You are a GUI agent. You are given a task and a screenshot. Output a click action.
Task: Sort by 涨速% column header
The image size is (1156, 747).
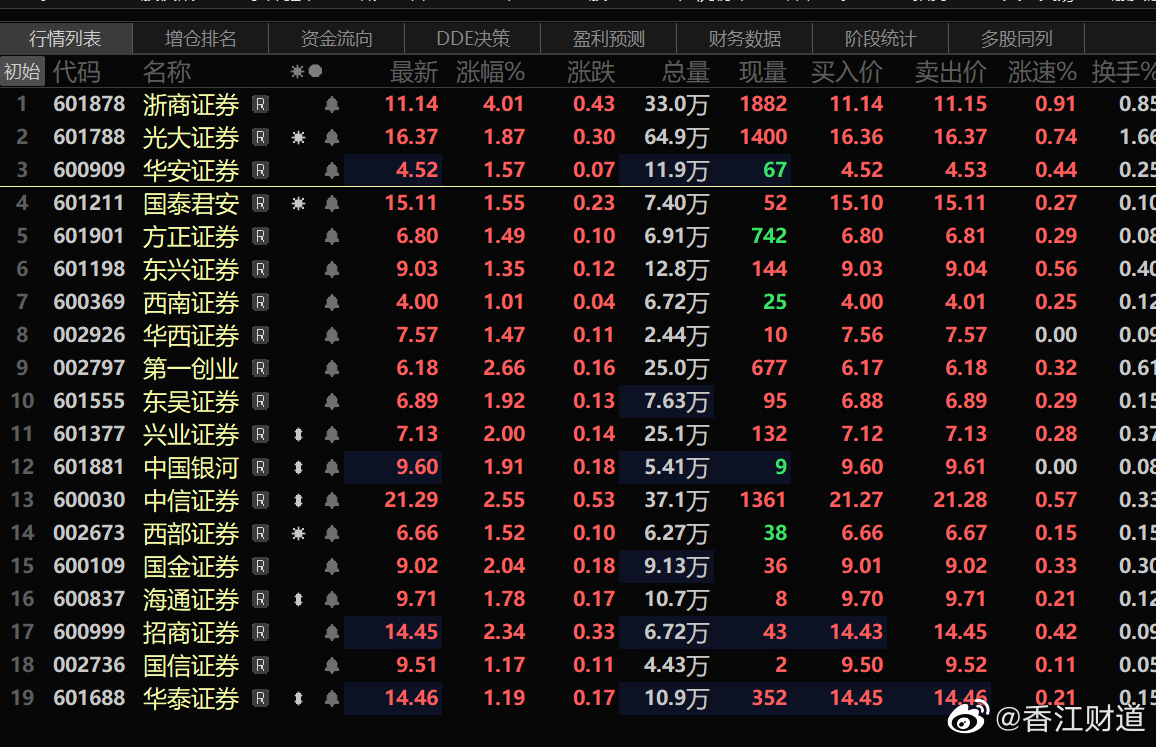(1042, 72)
